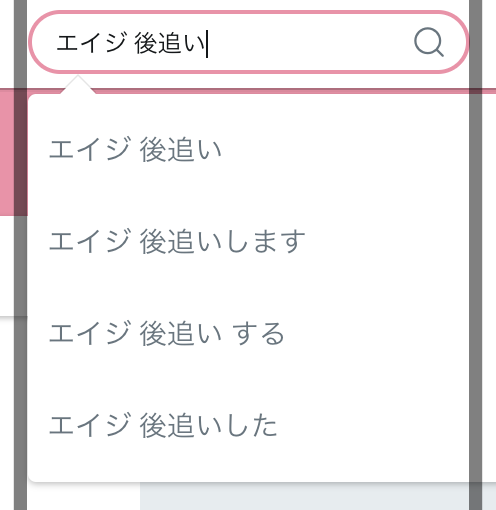Open the last autocomplete entry ending in した
The image size is (496, 510).
[249, 425]
